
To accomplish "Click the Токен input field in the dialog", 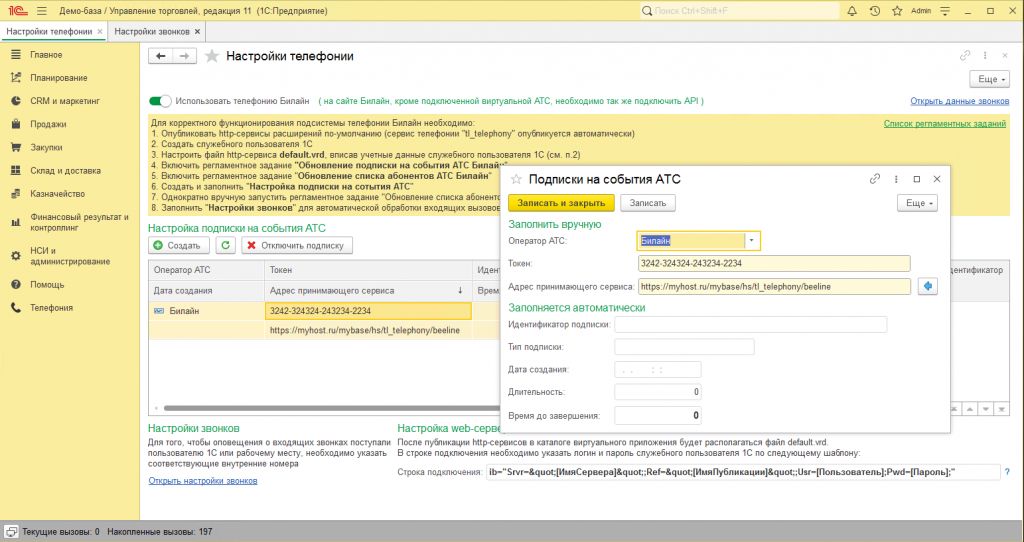I will coord(774,263).
